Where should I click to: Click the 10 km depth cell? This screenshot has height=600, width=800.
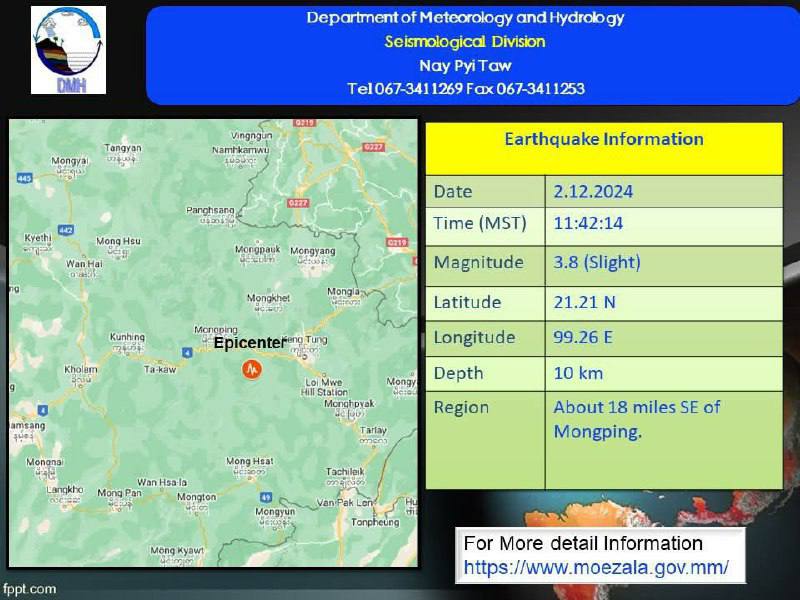click(x=579, y=373)
